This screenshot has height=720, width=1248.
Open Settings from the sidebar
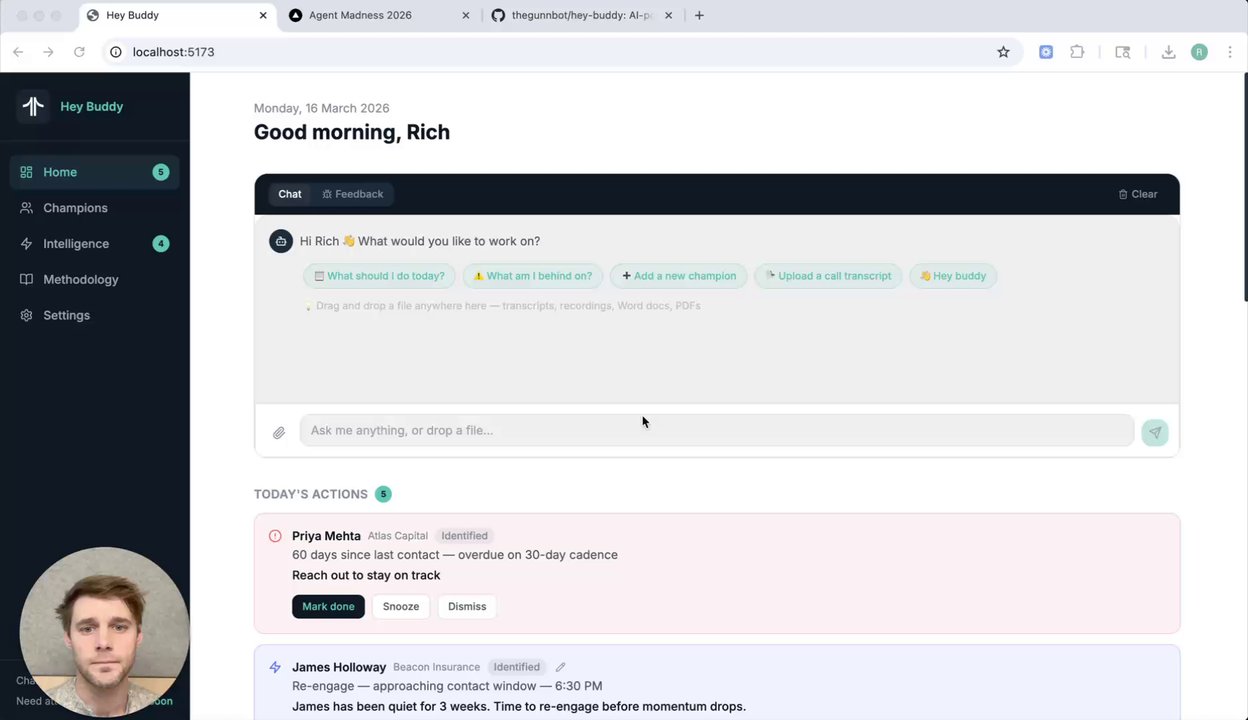66,315
